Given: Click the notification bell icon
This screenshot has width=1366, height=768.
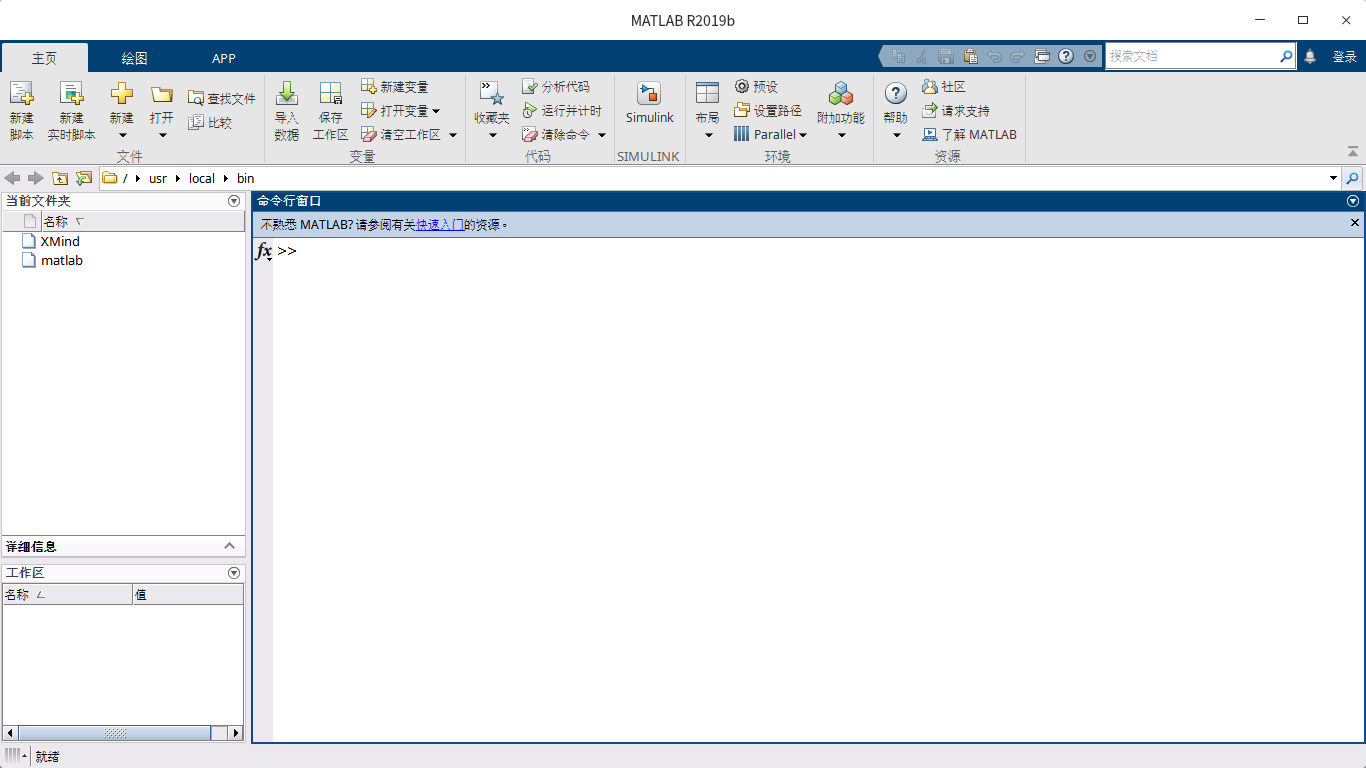Looking at the screenshot, I should 1310,57.
